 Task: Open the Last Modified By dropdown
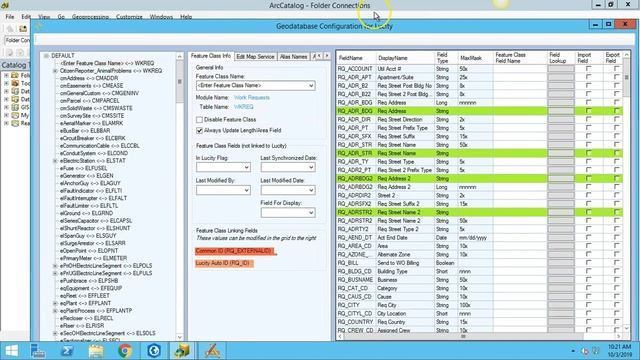247,190
